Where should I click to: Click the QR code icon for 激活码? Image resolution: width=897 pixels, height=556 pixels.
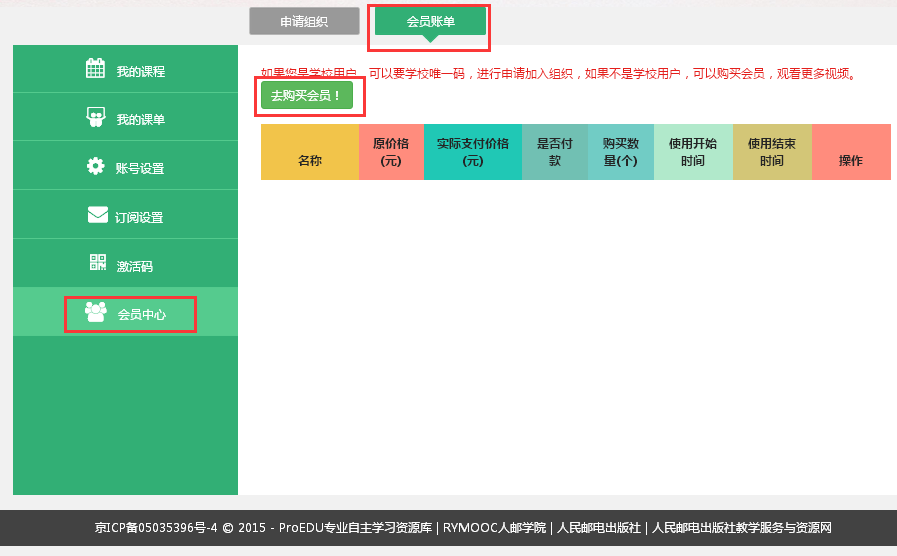[98, 263]
